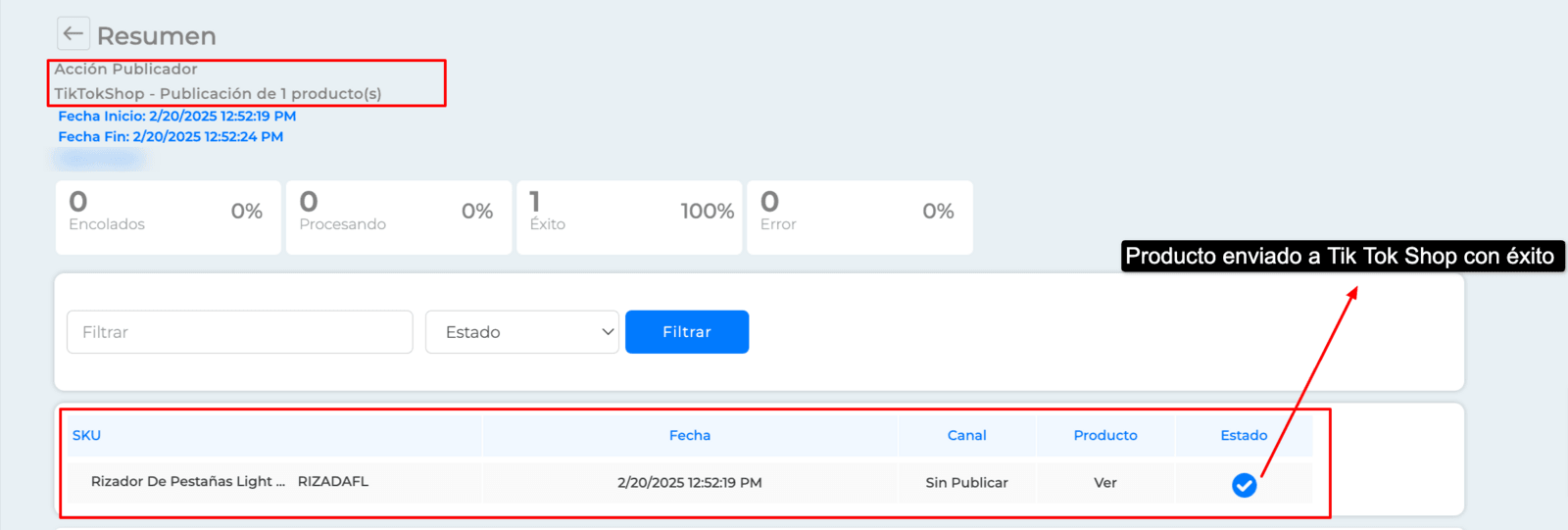This screenshot has height=530, width=1568.
Task: Click the row date 2/20/2025 12:52:19 PM
Action: pyautogui.click(x=690, y=482)
